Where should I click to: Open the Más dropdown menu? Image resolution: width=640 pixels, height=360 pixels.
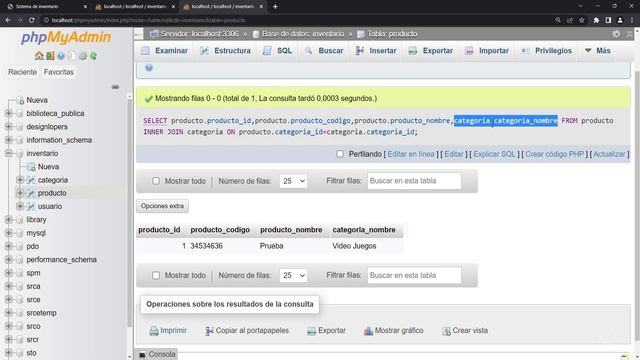click(598, 51)
